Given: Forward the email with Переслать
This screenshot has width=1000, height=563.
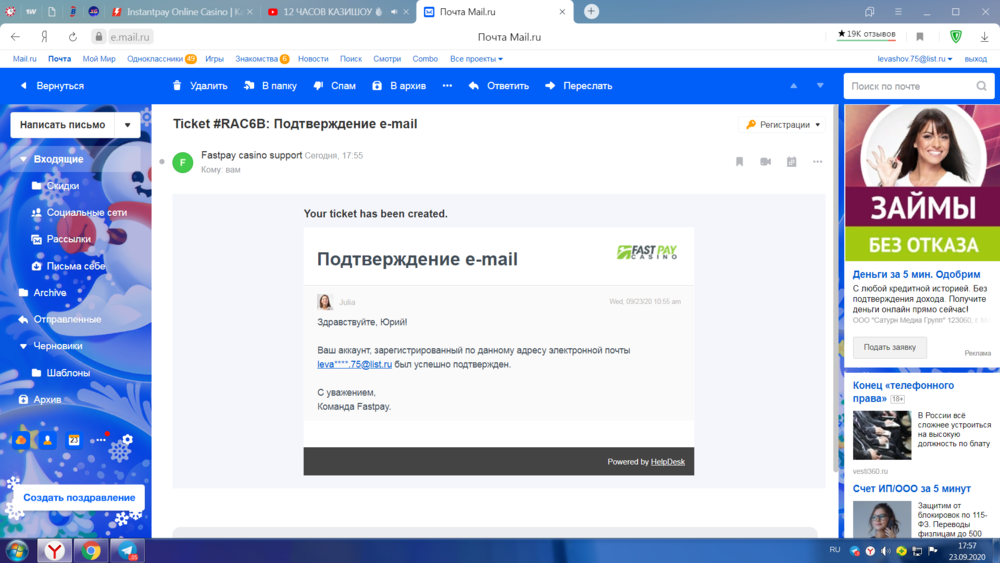Looking at the screenshot, I should click(x=578, y=85).
